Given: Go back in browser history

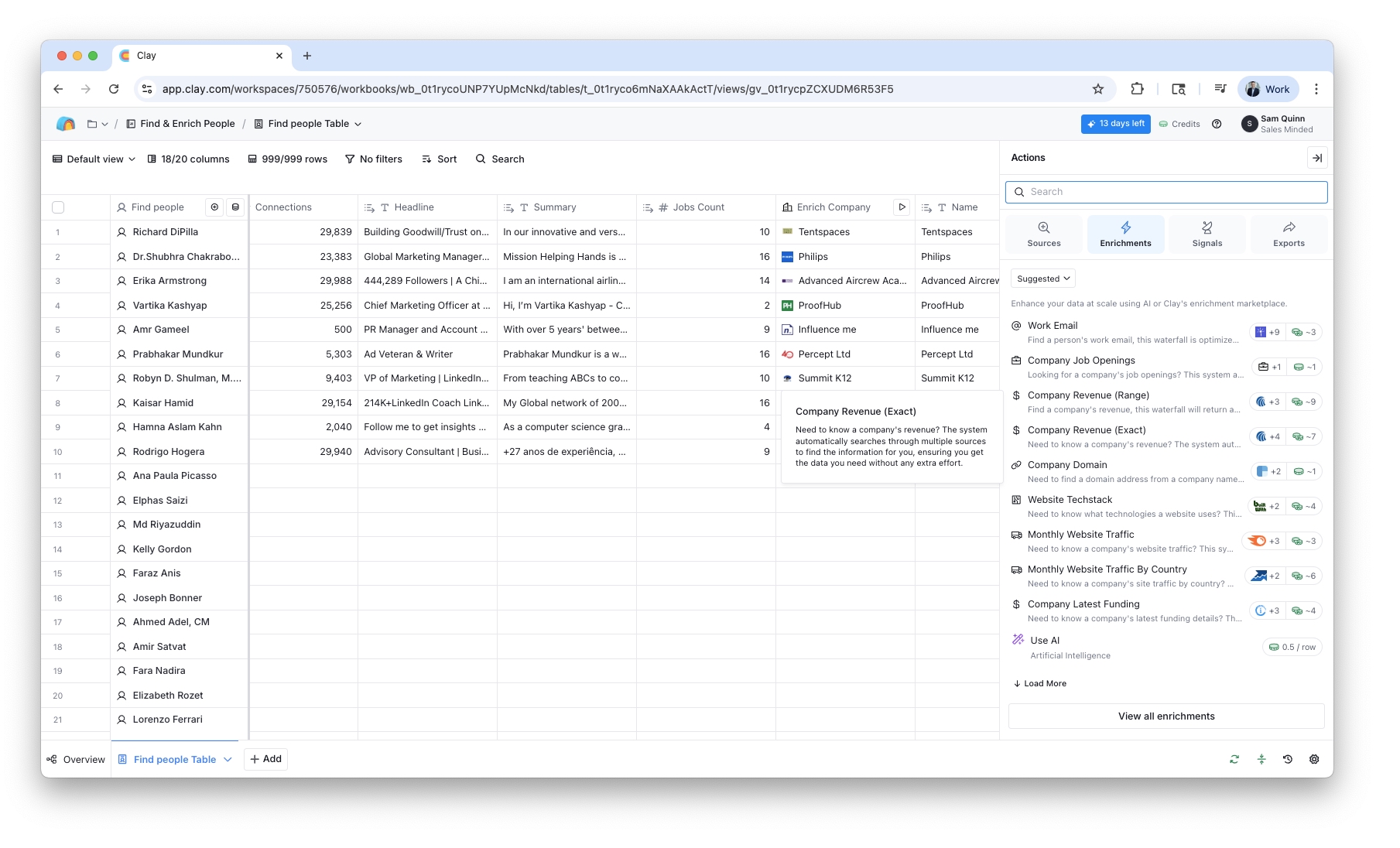Looking at the screenshot, I should tap(58, 89).
